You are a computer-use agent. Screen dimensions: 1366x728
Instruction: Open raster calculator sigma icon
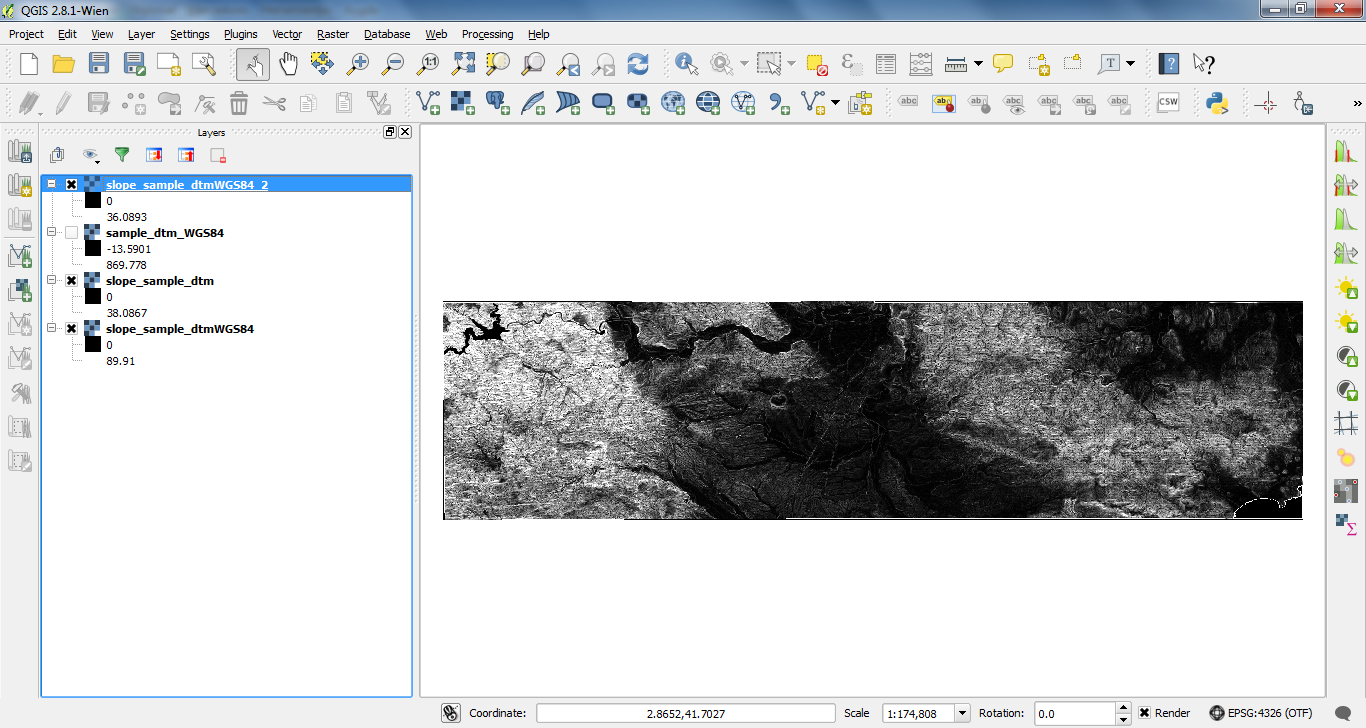tap(1346, 524)
